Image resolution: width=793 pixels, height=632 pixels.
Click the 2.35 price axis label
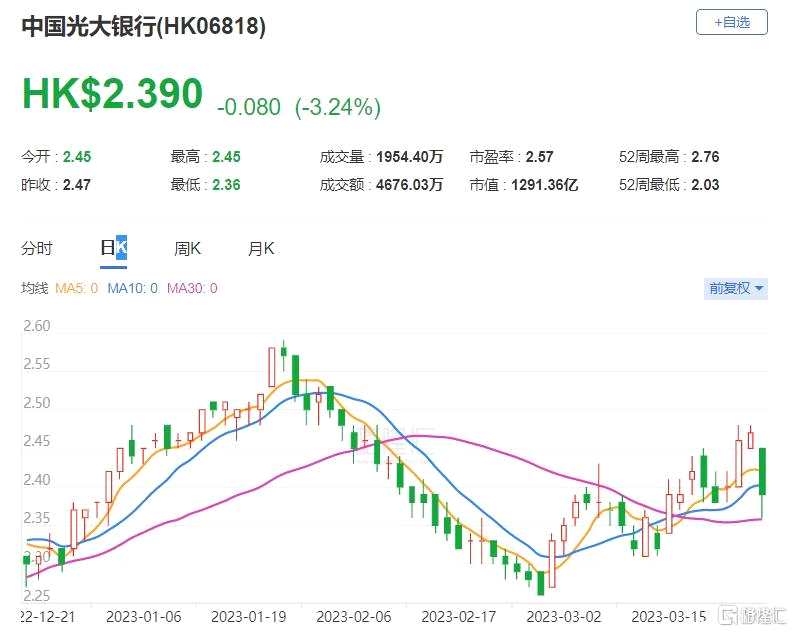37,518
